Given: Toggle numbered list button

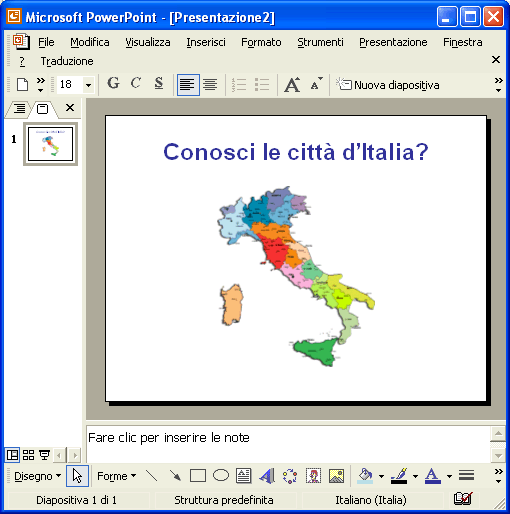Looking at the screenshot, I should (x=239, y=85).
